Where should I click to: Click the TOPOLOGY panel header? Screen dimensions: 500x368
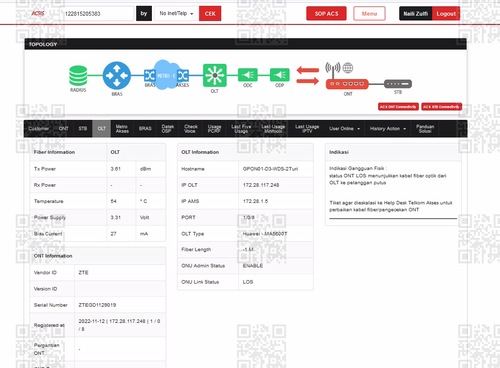click(245, 44)
